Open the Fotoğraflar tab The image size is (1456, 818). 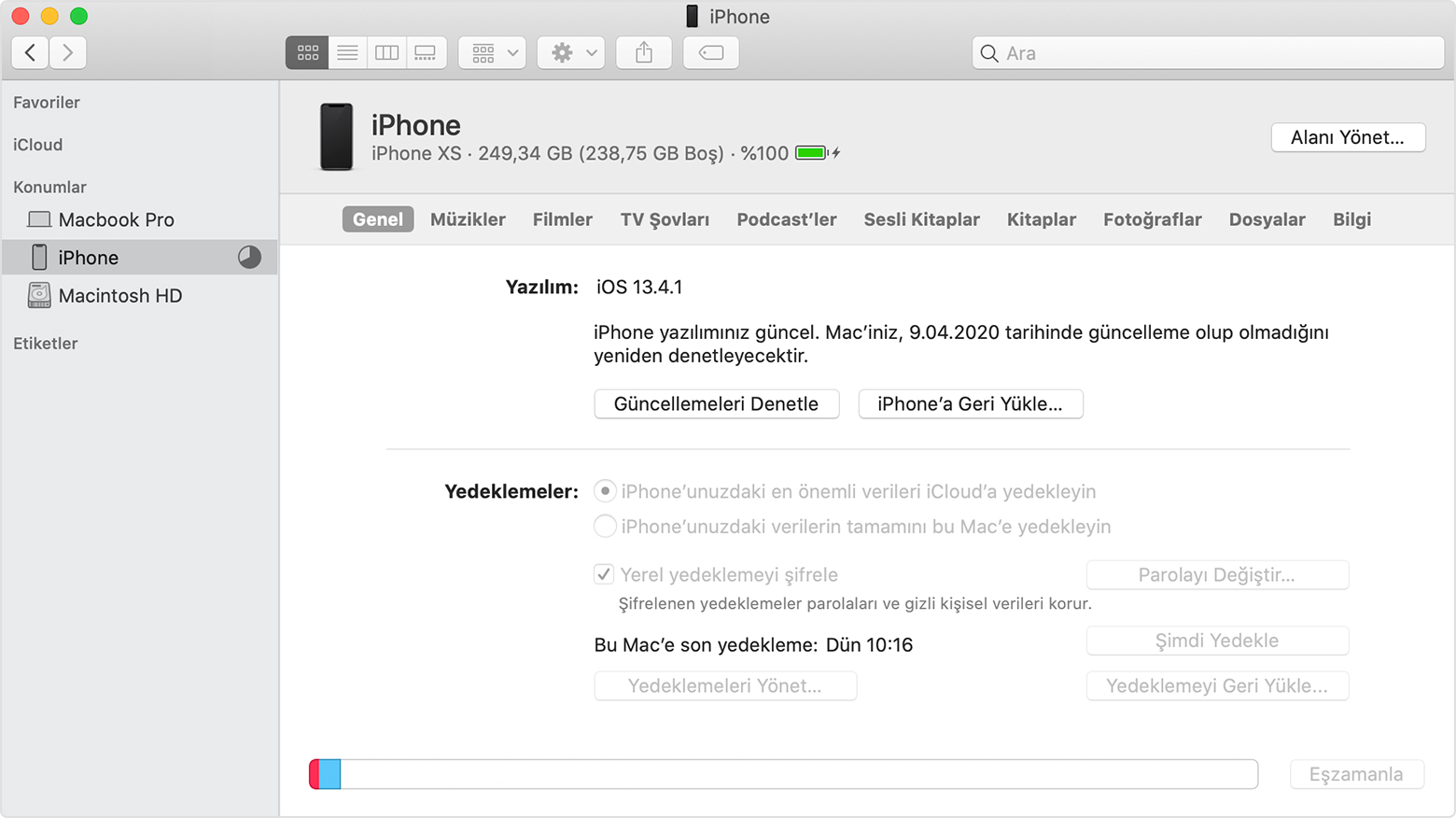tap(1152, 219)
